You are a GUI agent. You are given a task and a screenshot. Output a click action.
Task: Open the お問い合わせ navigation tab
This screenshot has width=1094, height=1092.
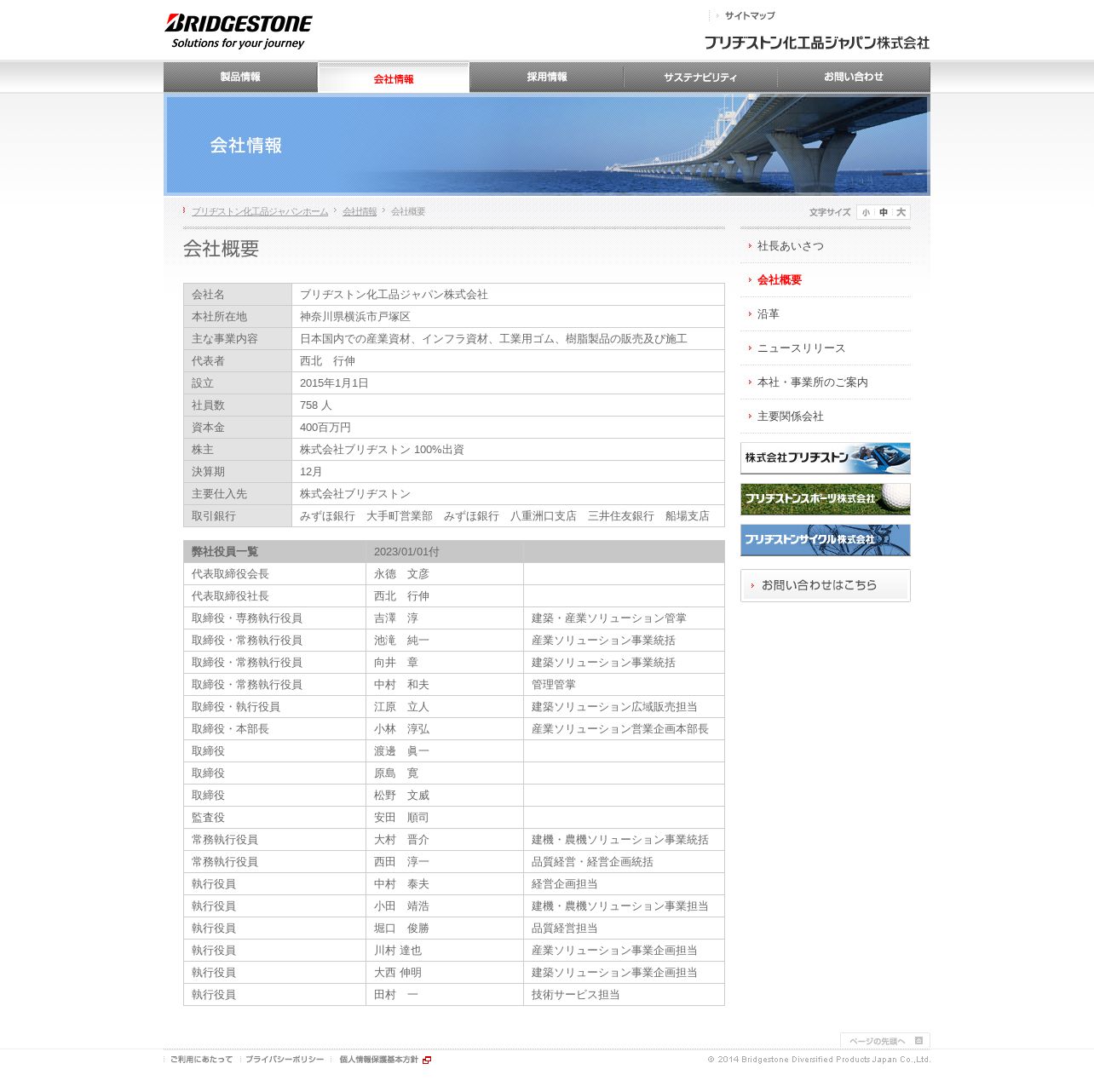(854, 77)
